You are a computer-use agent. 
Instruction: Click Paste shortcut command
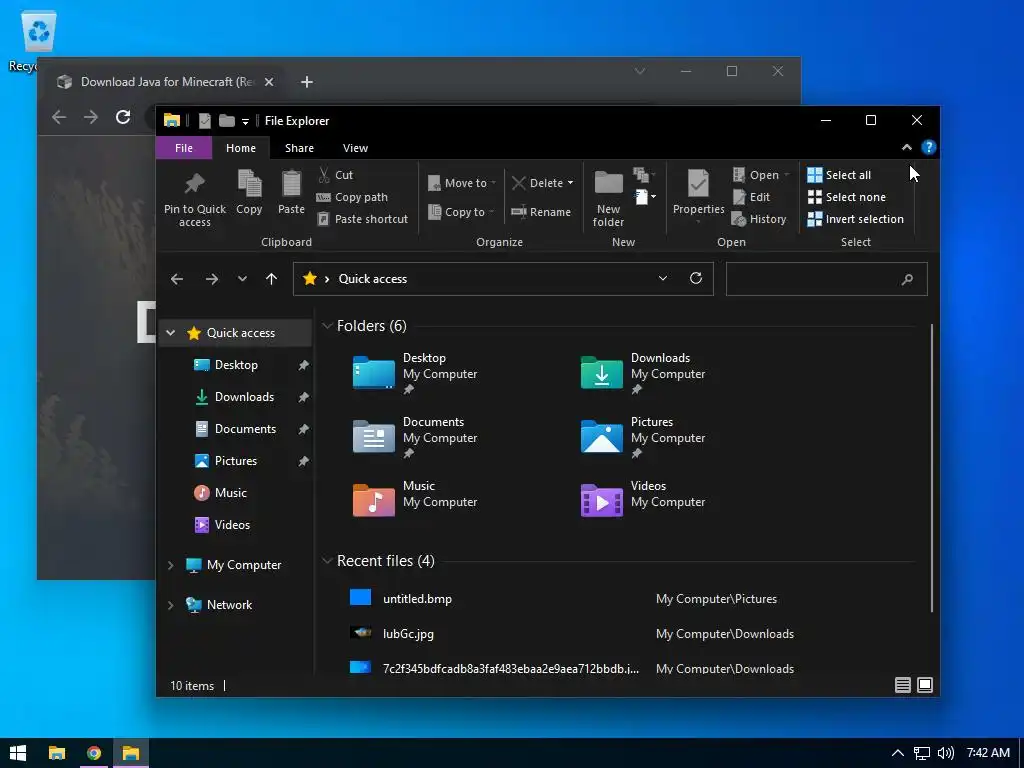click(x=362, y=219)
